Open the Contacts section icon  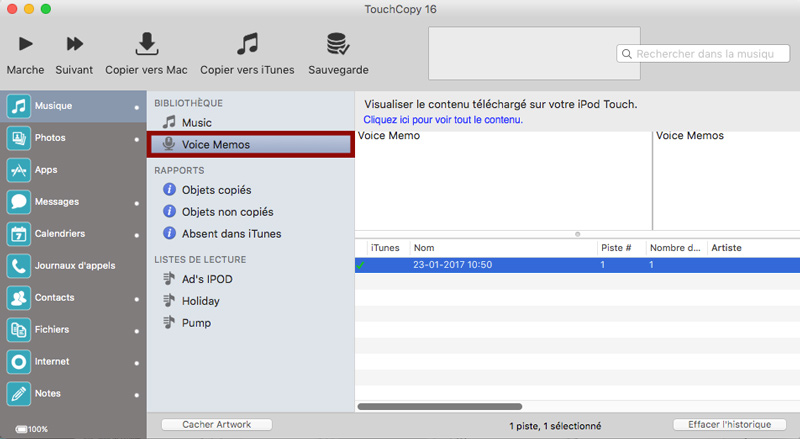(19, 298)
